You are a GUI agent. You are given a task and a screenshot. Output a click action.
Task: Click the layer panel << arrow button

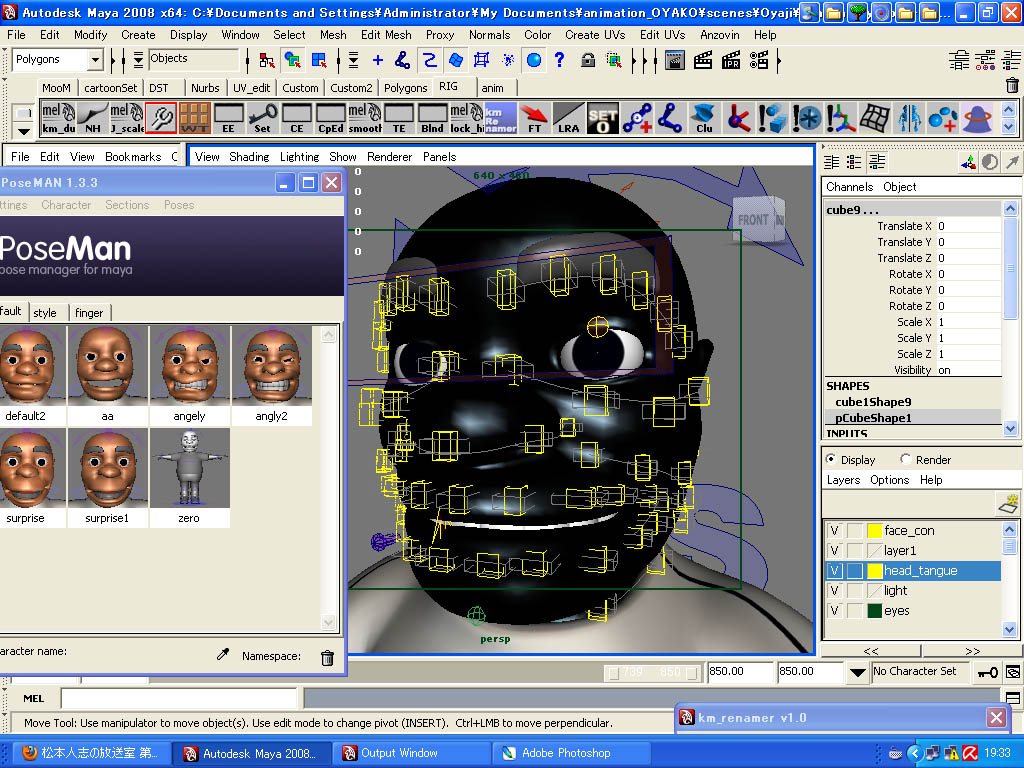pyautogui.click(x=871, y=651)
